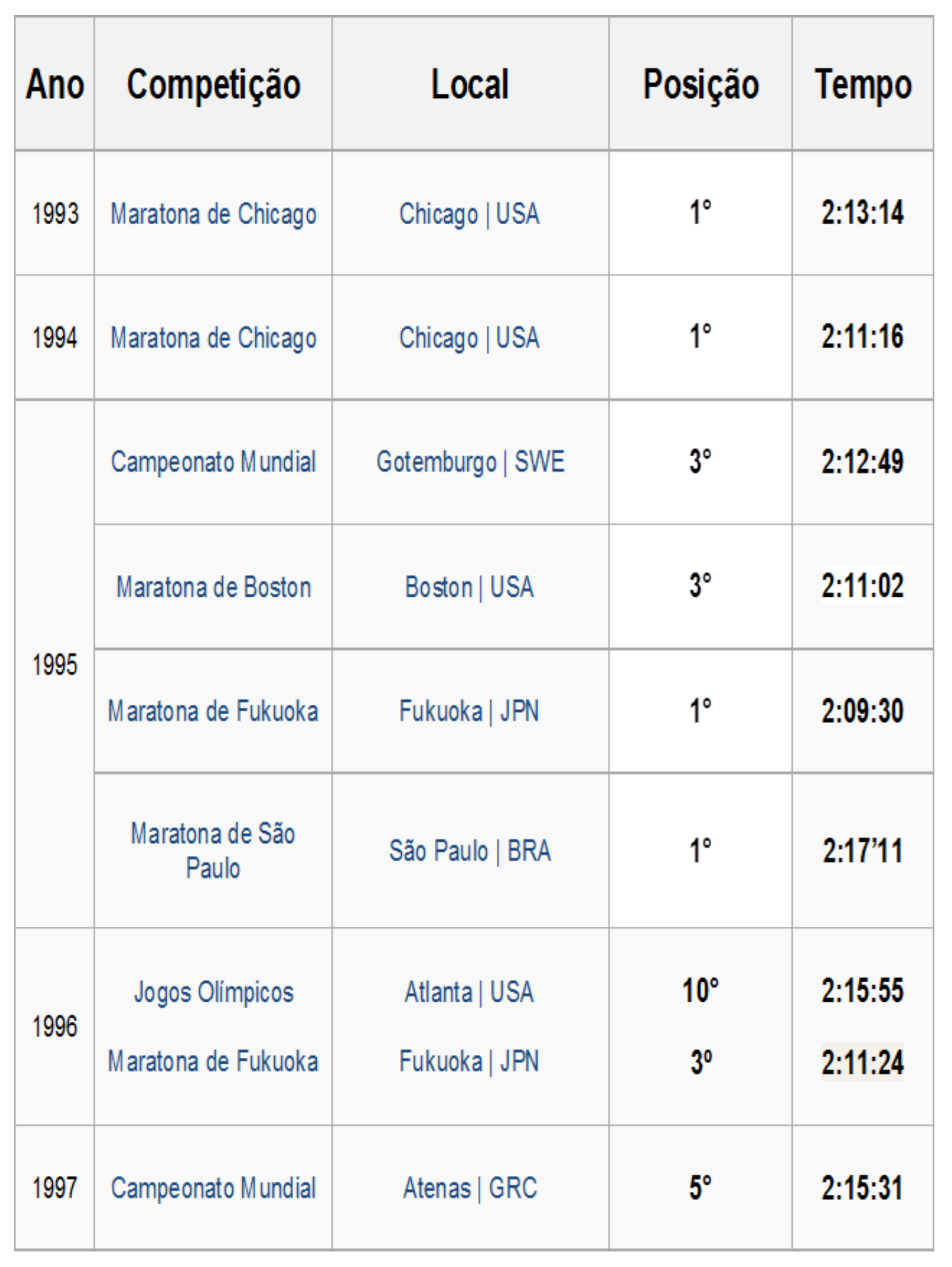Open the Maratona de Boston link
The height and width of the screenshot is (1267, 952).
coord(213,587)
